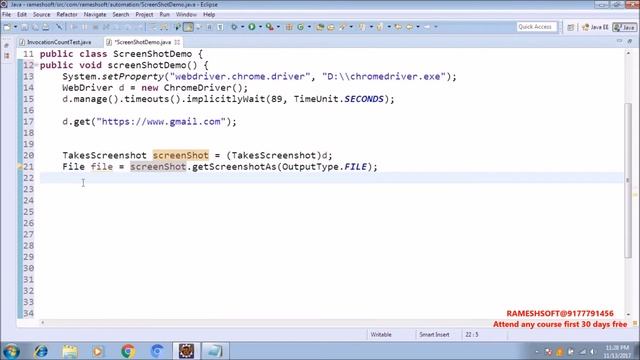
Task: Open the Debug dropdown arrow
Action: click(x=242, y=27)
